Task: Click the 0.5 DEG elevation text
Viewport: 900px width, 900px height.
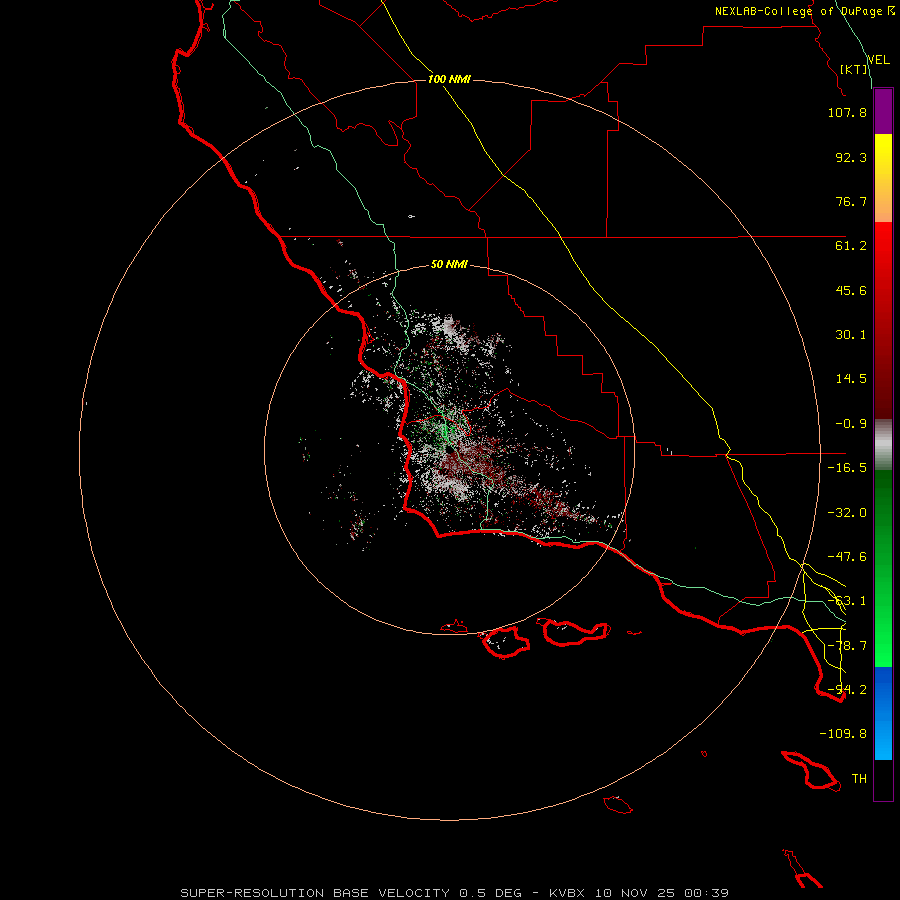Action: [x=490, y=893]
